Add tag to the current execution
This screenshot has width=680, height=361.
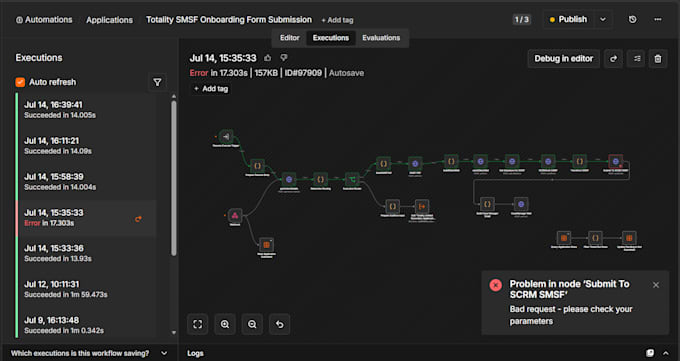[x=211, y=89]
